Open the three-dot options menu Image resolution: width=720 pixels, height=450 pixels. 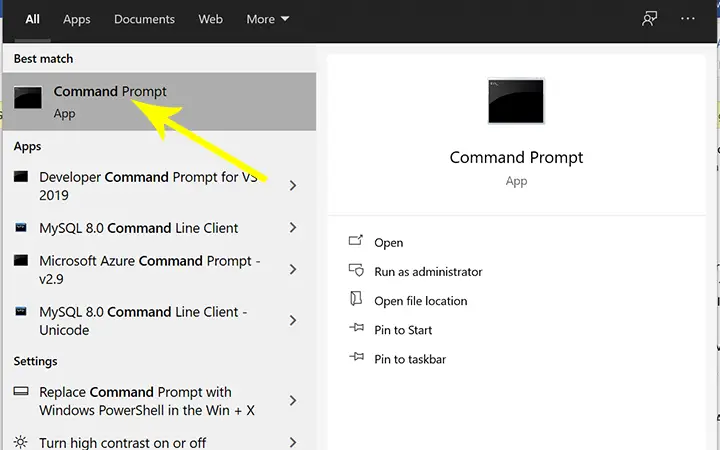tap(687, 19)
